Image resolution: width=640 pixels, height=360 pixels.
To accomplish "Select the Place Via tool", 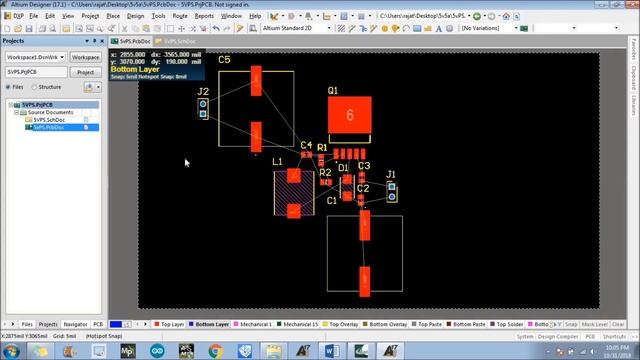I will click(x=395, y=29).
